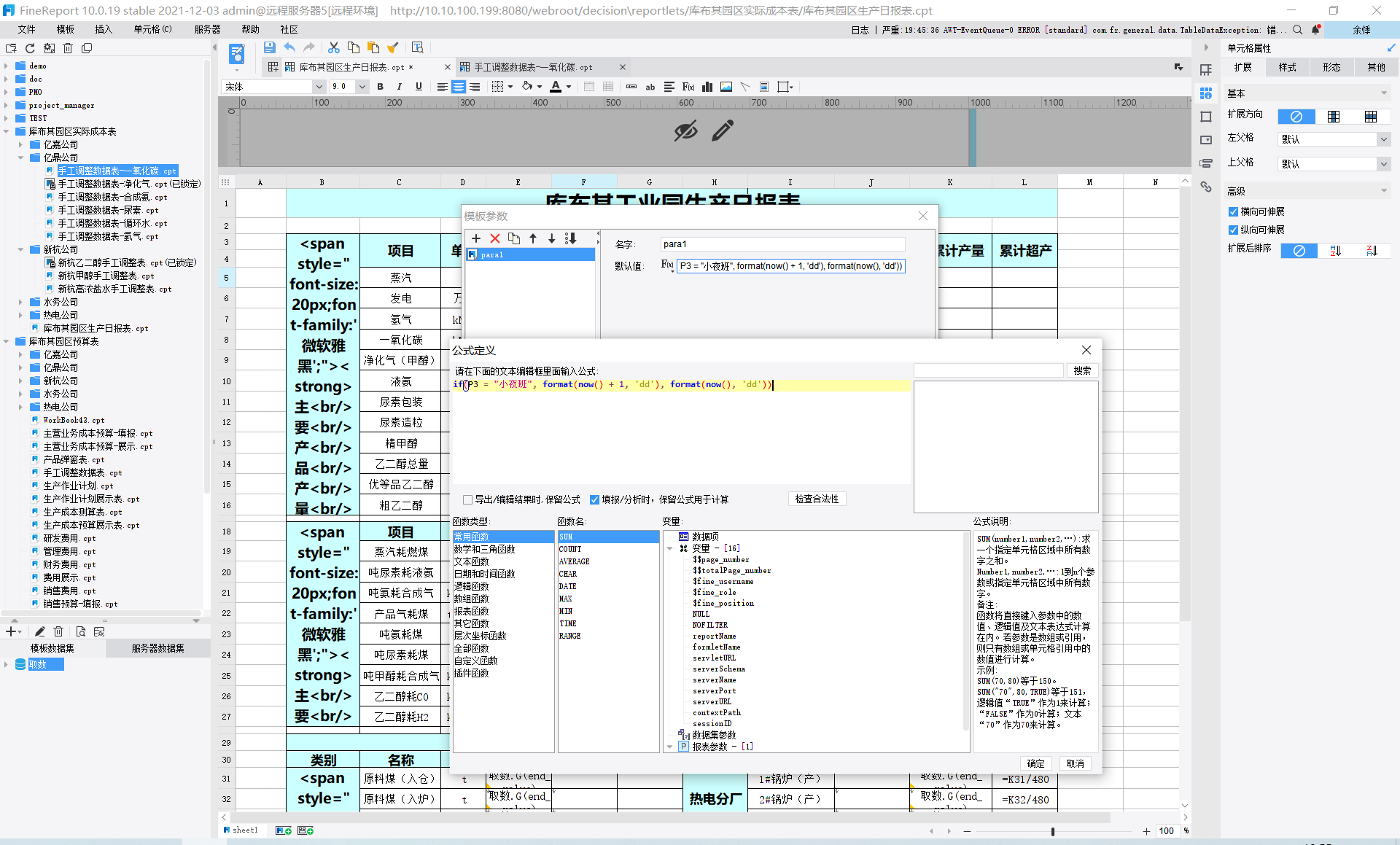Image resolution: width=1400 pixels, height=845 pixels.
Task: Move parameter down with the down arrow
Action: [x=551, y=238]
